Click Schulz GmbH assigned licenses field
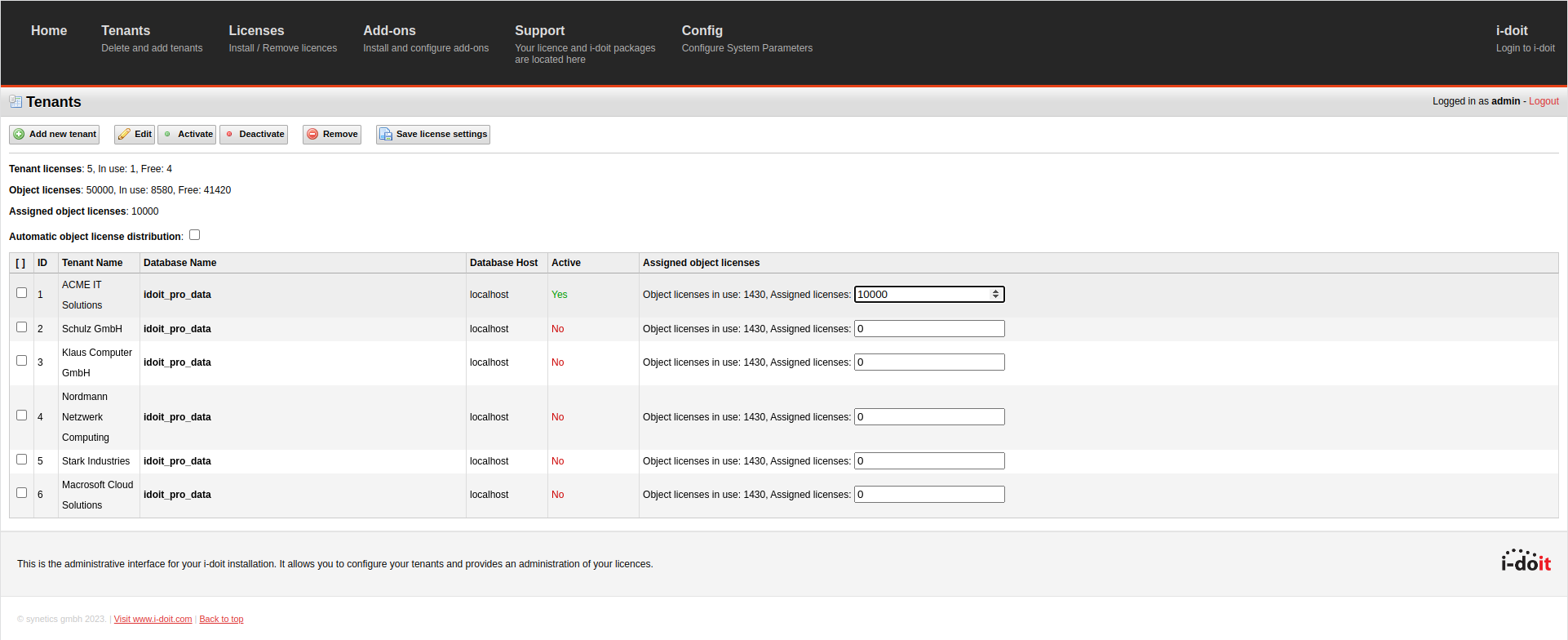This screenshot has width=1568, height=640. pos(928,329)
